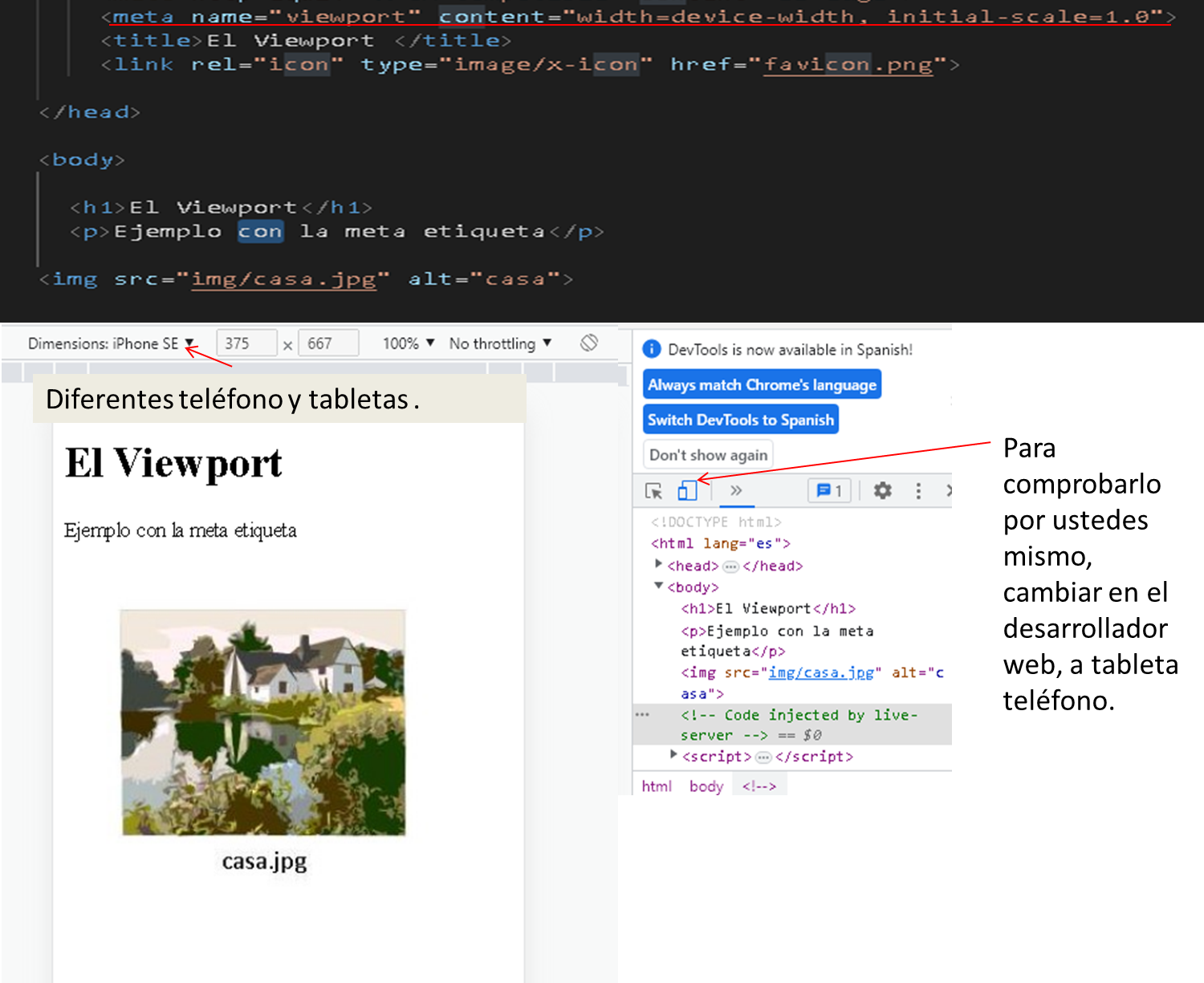Click the Ejemplo con la meta etiqueta paragraph in preview
This screenshot has height=983, width=1204.
coord(181,530)
